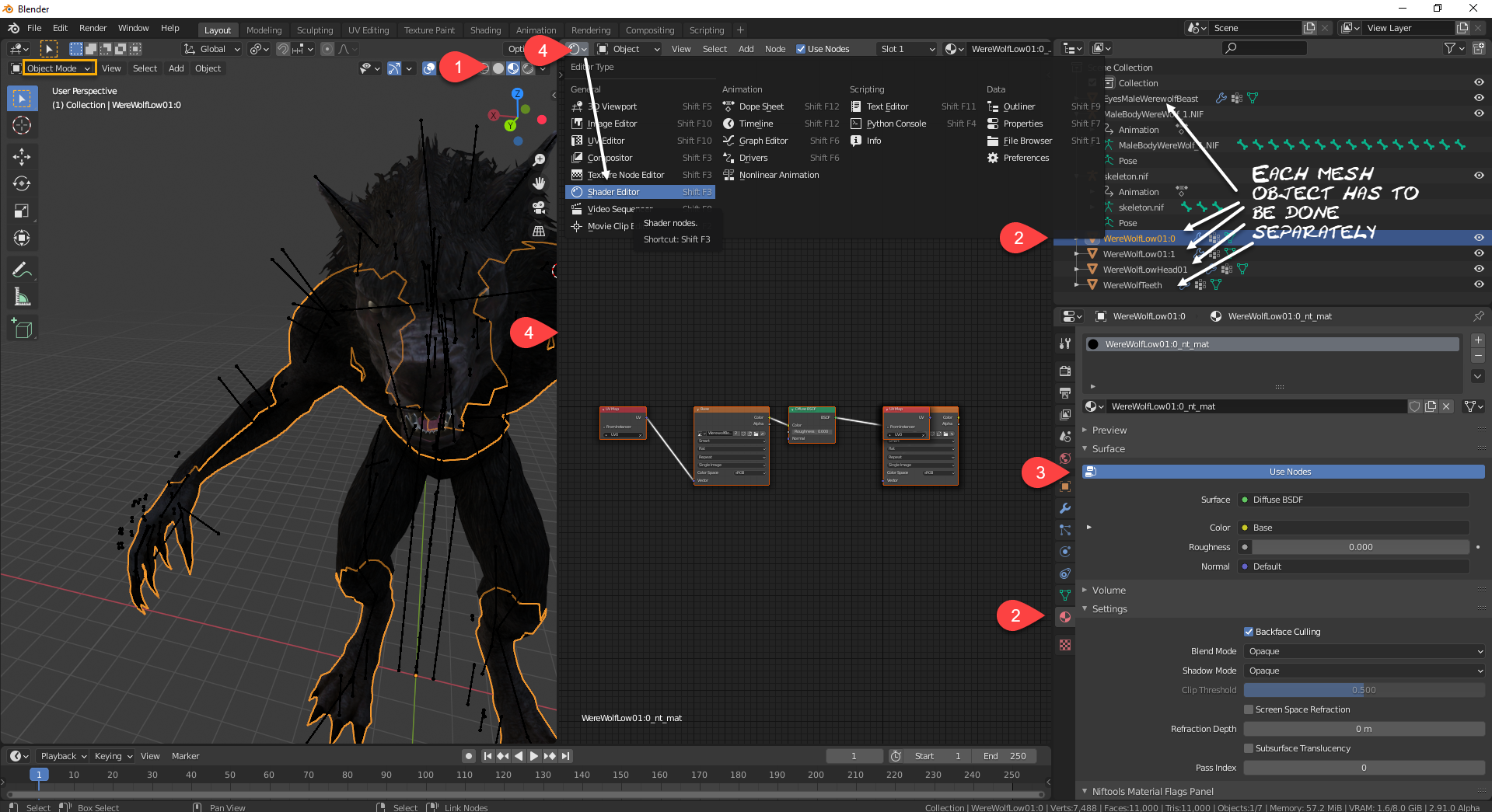
Task: Open the Modifier wrench properties tab
Action: [x=1065, y=508]
